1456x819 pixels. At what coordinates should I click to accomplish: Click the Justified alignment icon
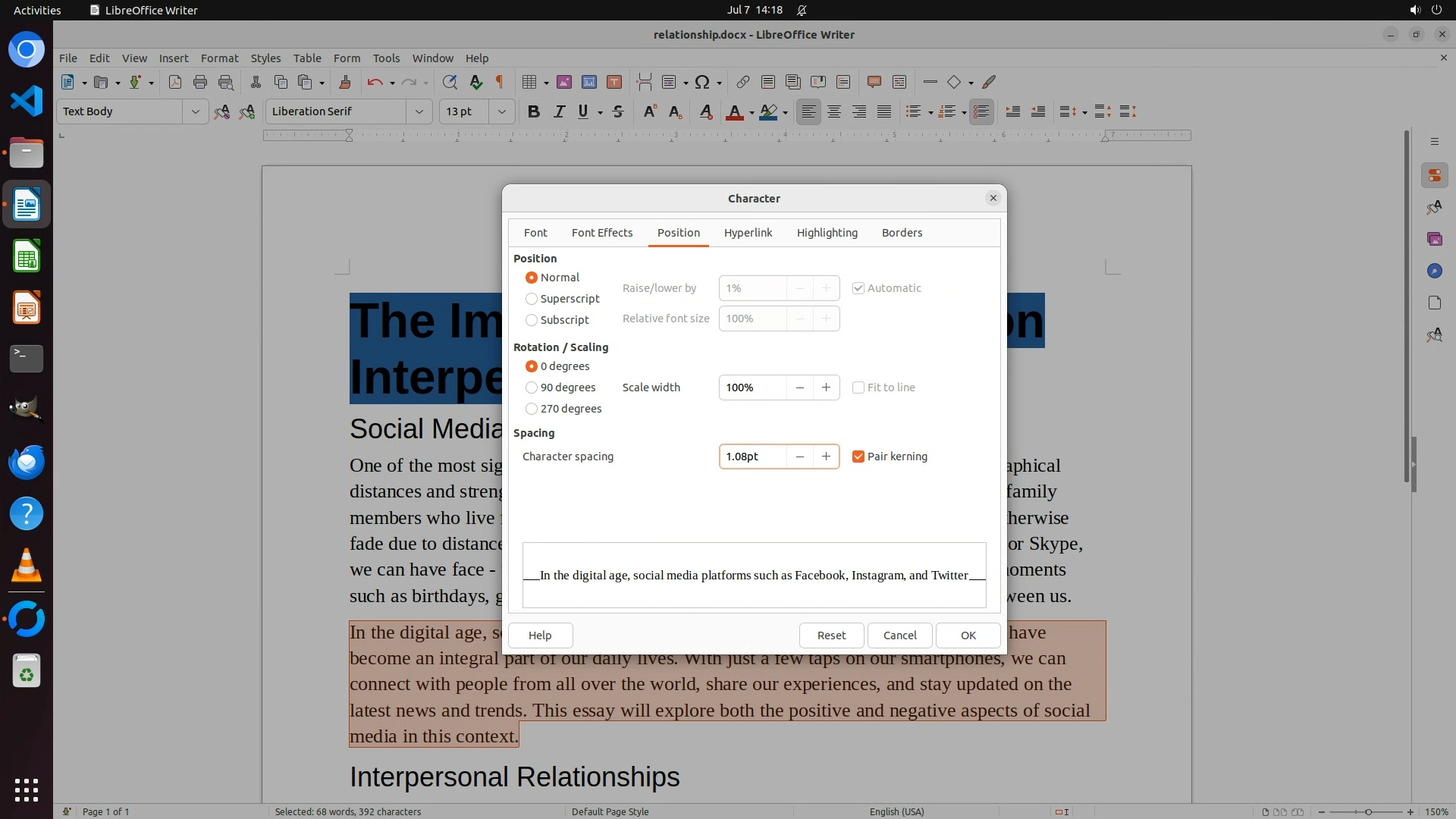[x=884, y=111]
